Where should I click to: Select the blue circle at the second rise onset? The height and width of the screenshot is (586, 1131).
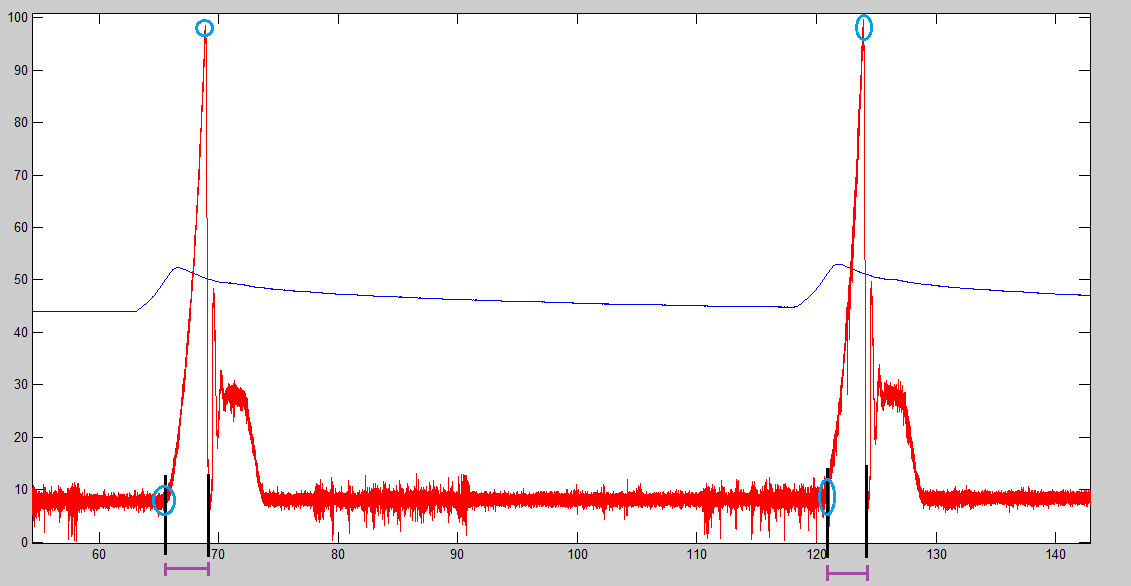(x=826, y=497)
